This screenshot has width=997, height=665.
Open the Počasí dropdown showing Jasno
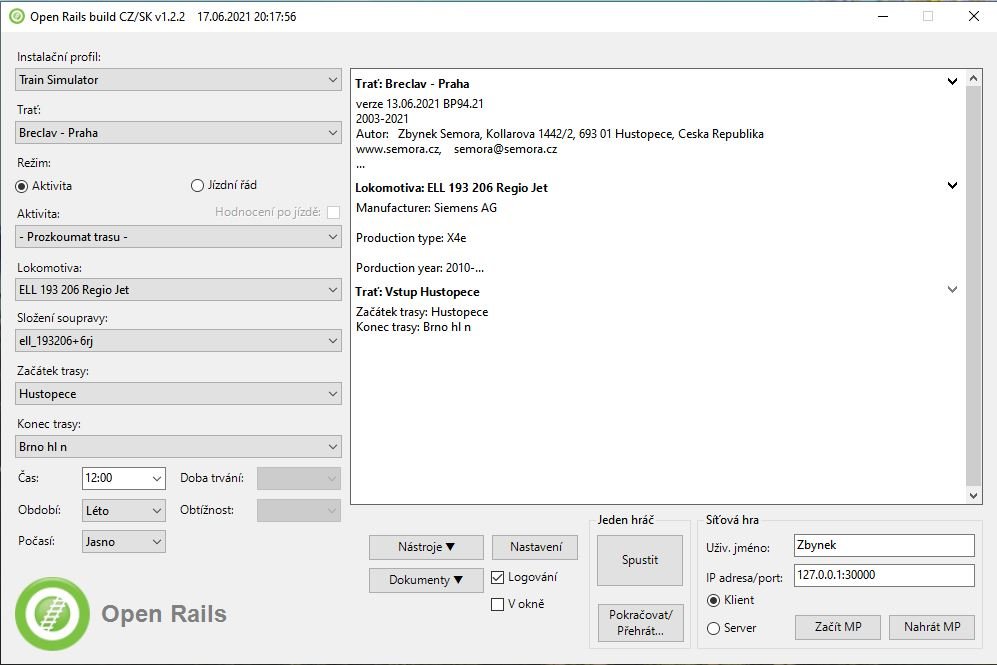[x=124, y=542]
